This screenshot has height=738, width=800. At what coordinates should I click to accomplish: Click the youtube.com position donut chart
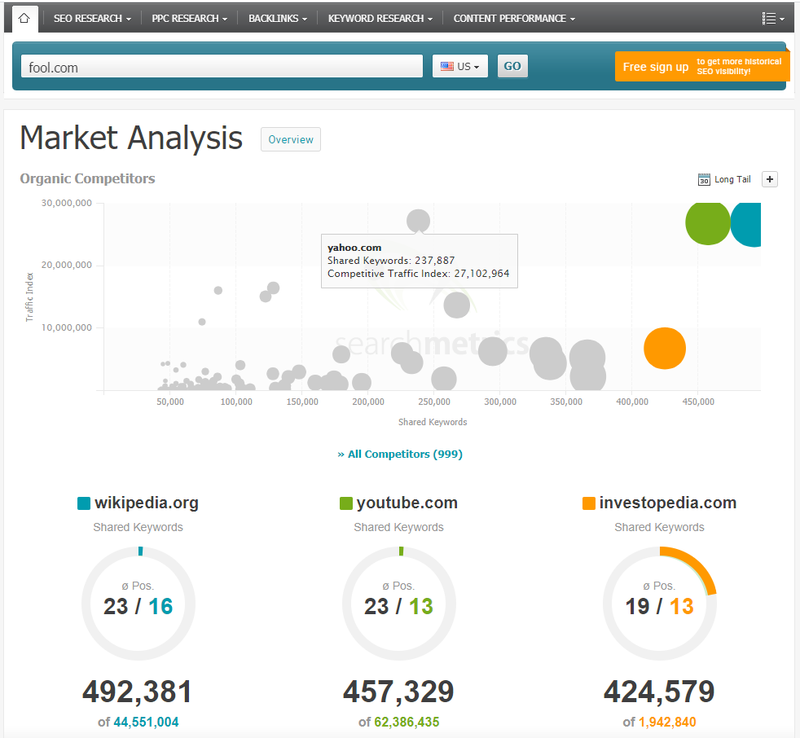tap(399, 603)
